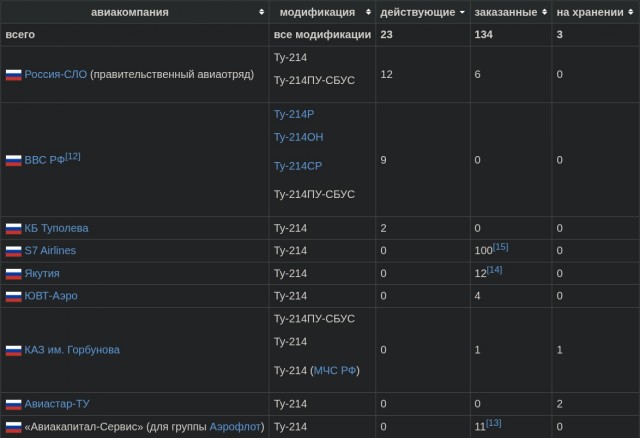Viewport: 640px width, 438px height.
Task: Sort by на хранении column arrows
Action: pos(631,12)
